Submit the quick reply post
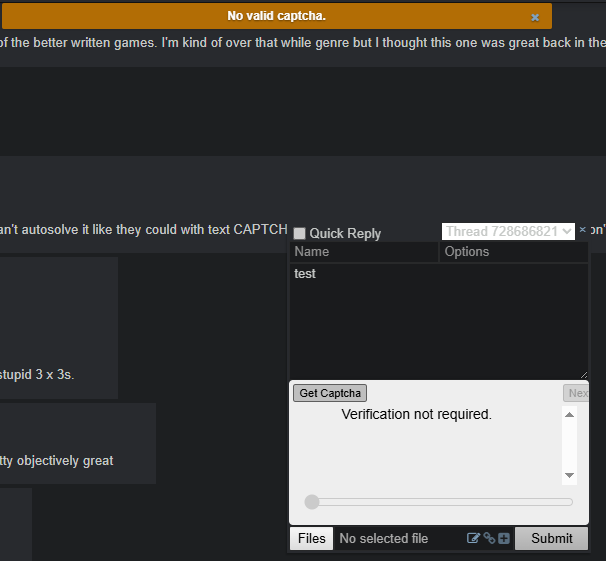The image size is (606, 561). 552,538
